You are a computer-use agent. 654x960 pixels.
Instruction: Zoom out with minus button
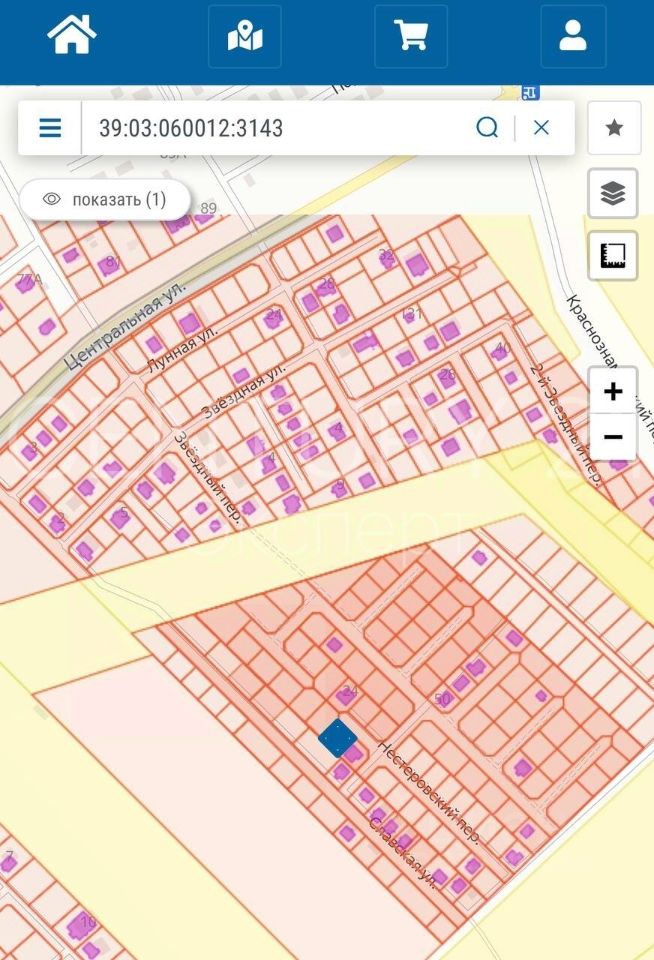[x=613, y=437]
